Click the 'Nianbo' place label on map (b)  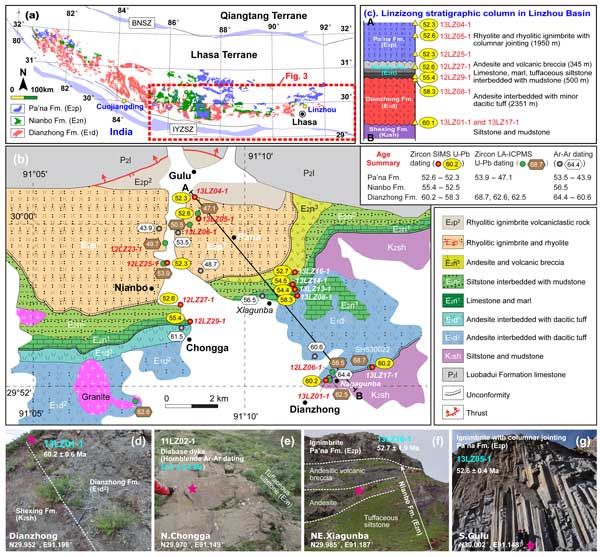(x=131, y=288)
